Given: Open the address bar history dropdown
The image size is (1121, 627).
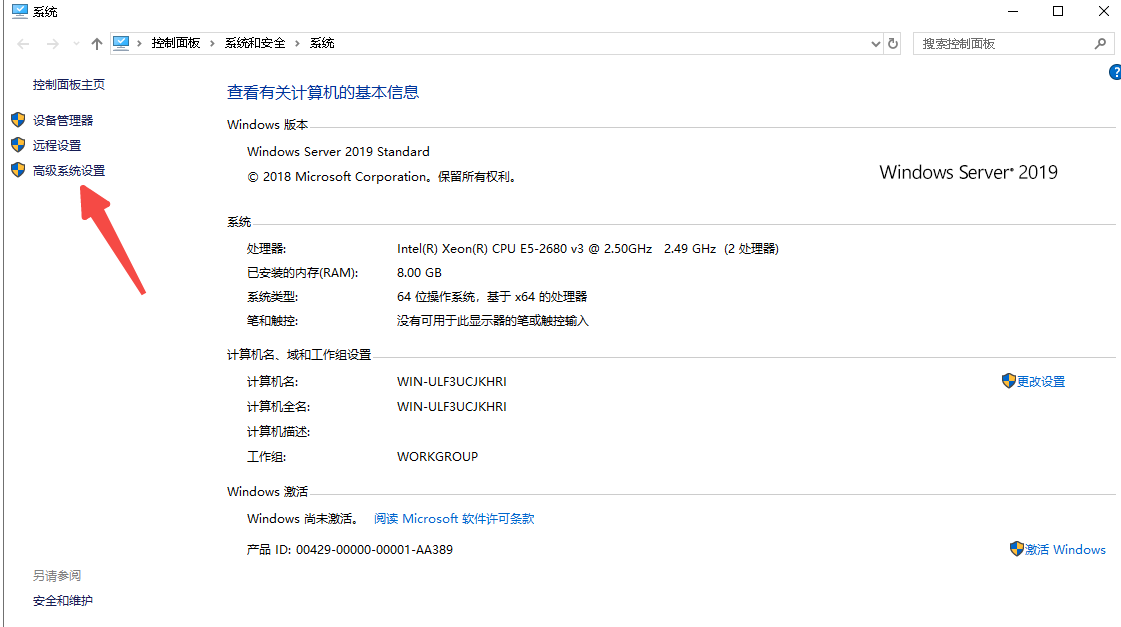Looking at the screenshot, I should 876,44.
